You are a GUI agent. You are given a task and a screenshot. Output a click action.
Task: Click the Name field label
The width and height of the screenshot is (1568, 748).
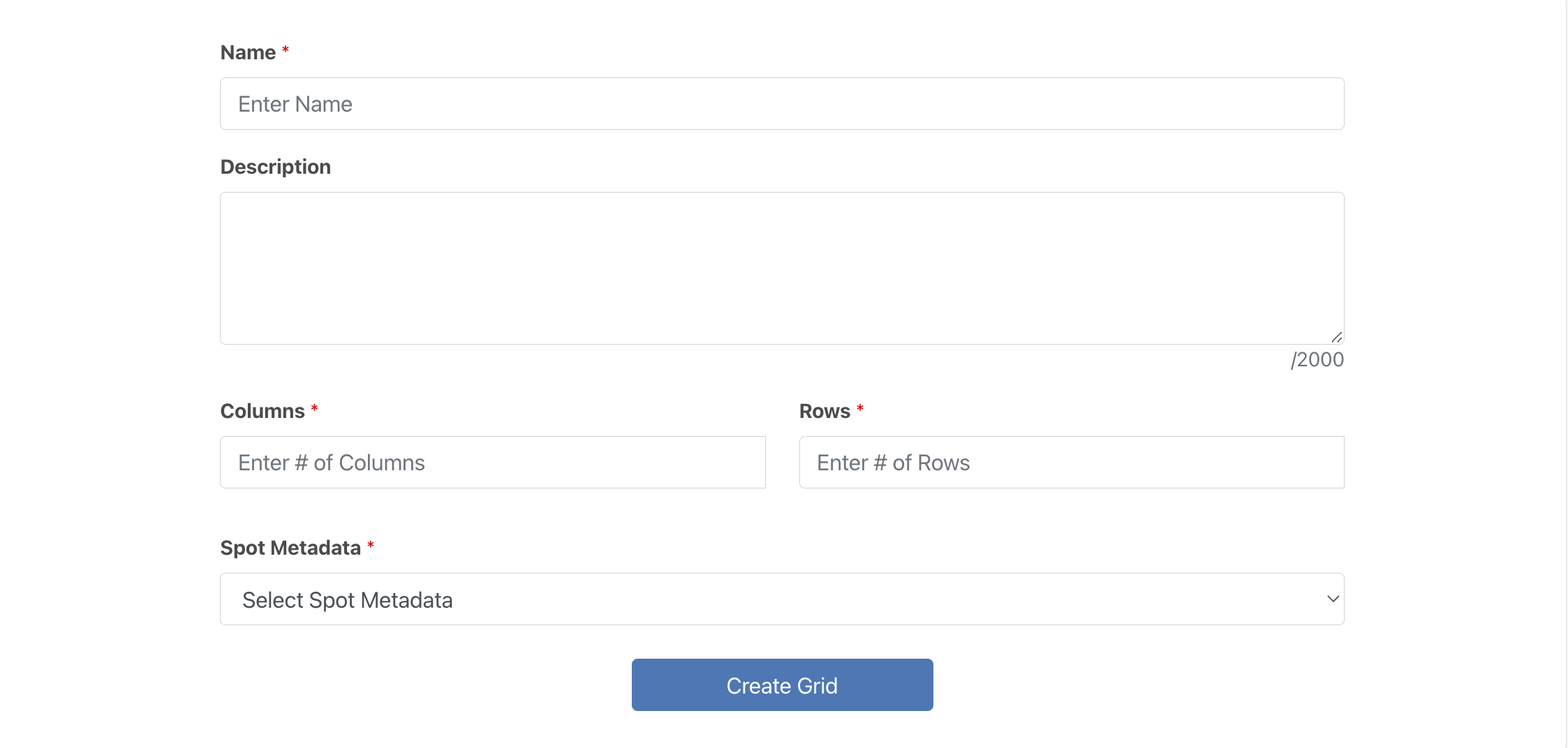pos(248,53)
